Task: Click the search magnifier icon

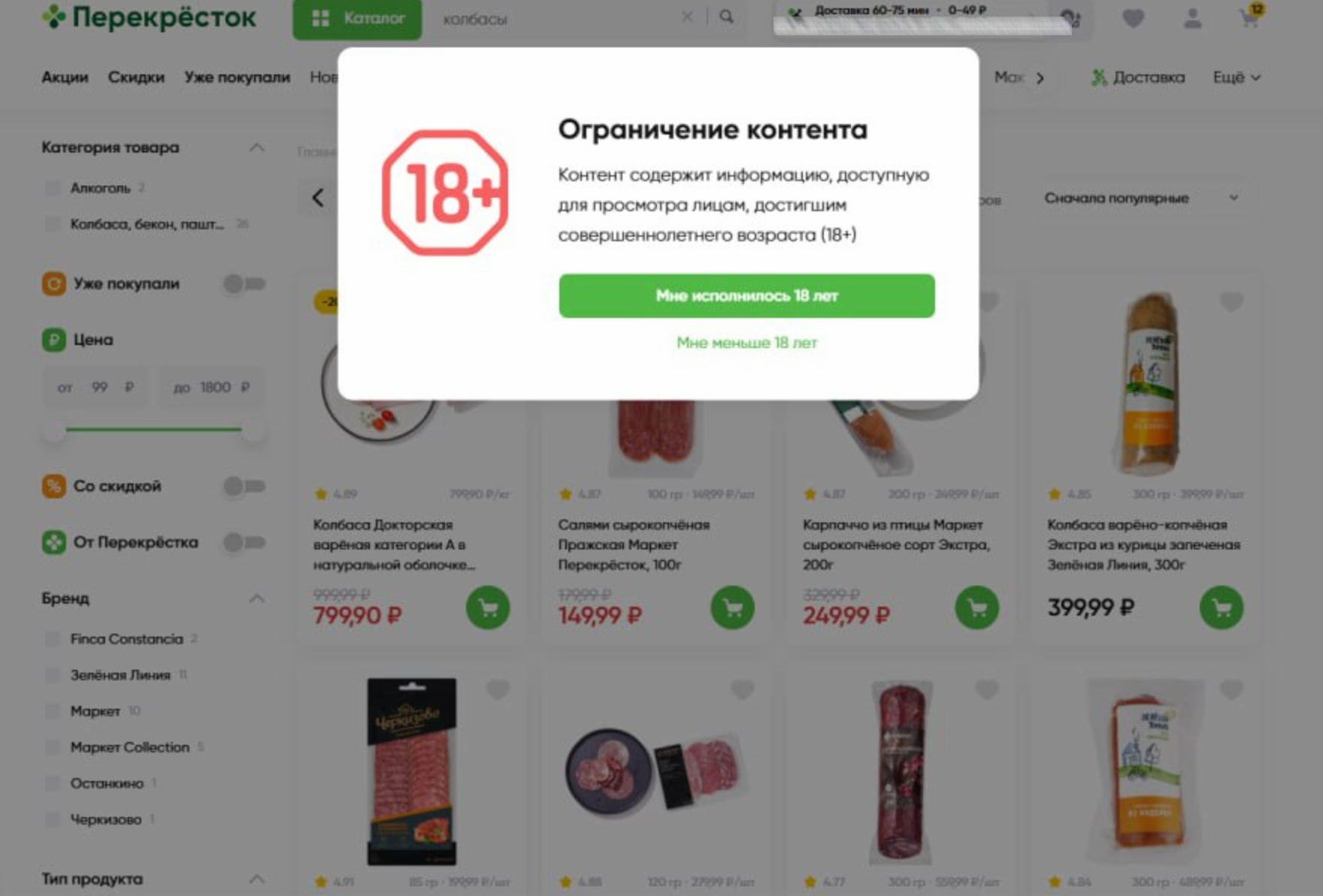Action: click(726, 17)
